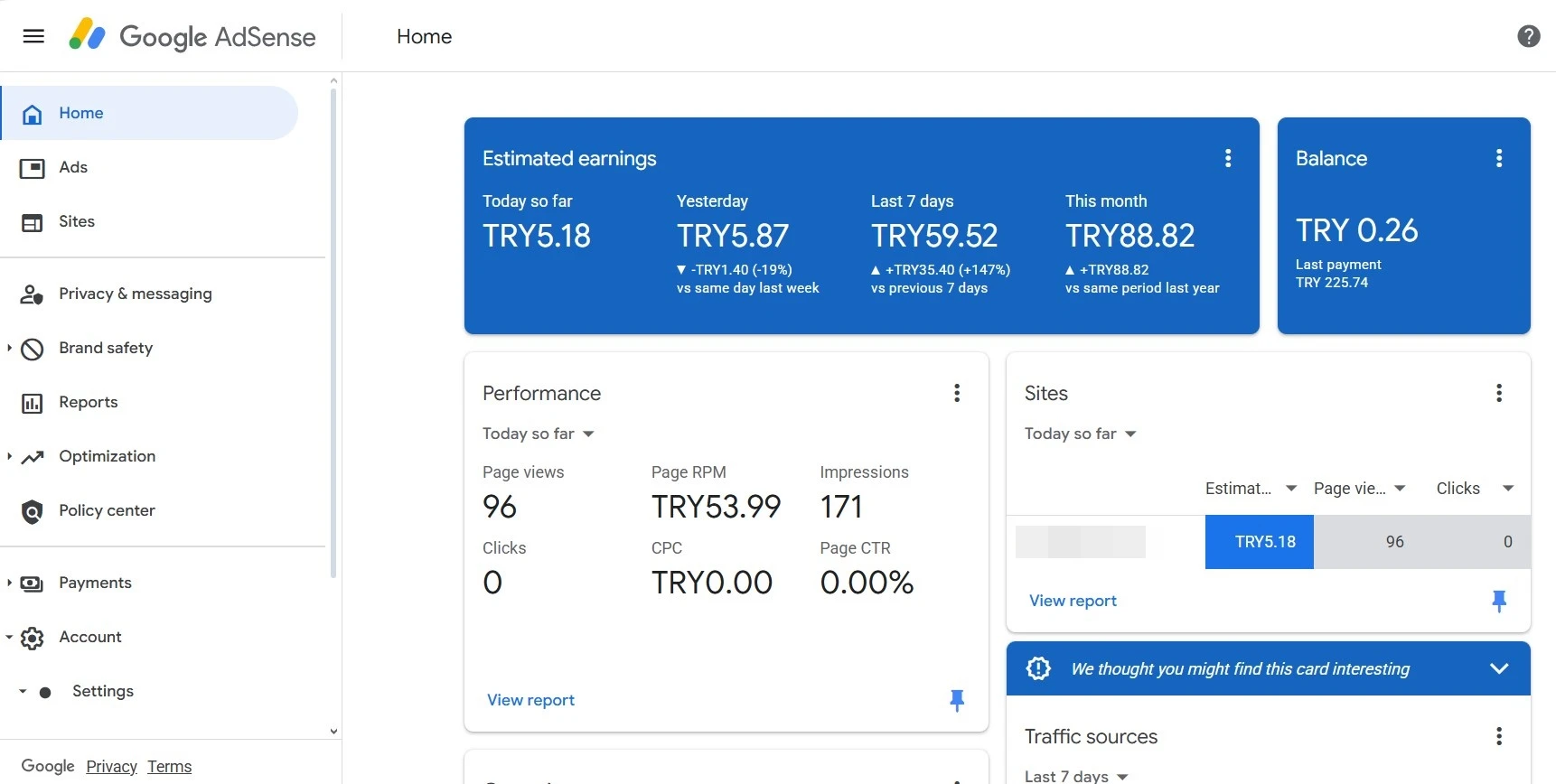The width and height of the screenshot is (1556, 784).
Task: Collapse the Account section arrow
Action: point(9,637)
